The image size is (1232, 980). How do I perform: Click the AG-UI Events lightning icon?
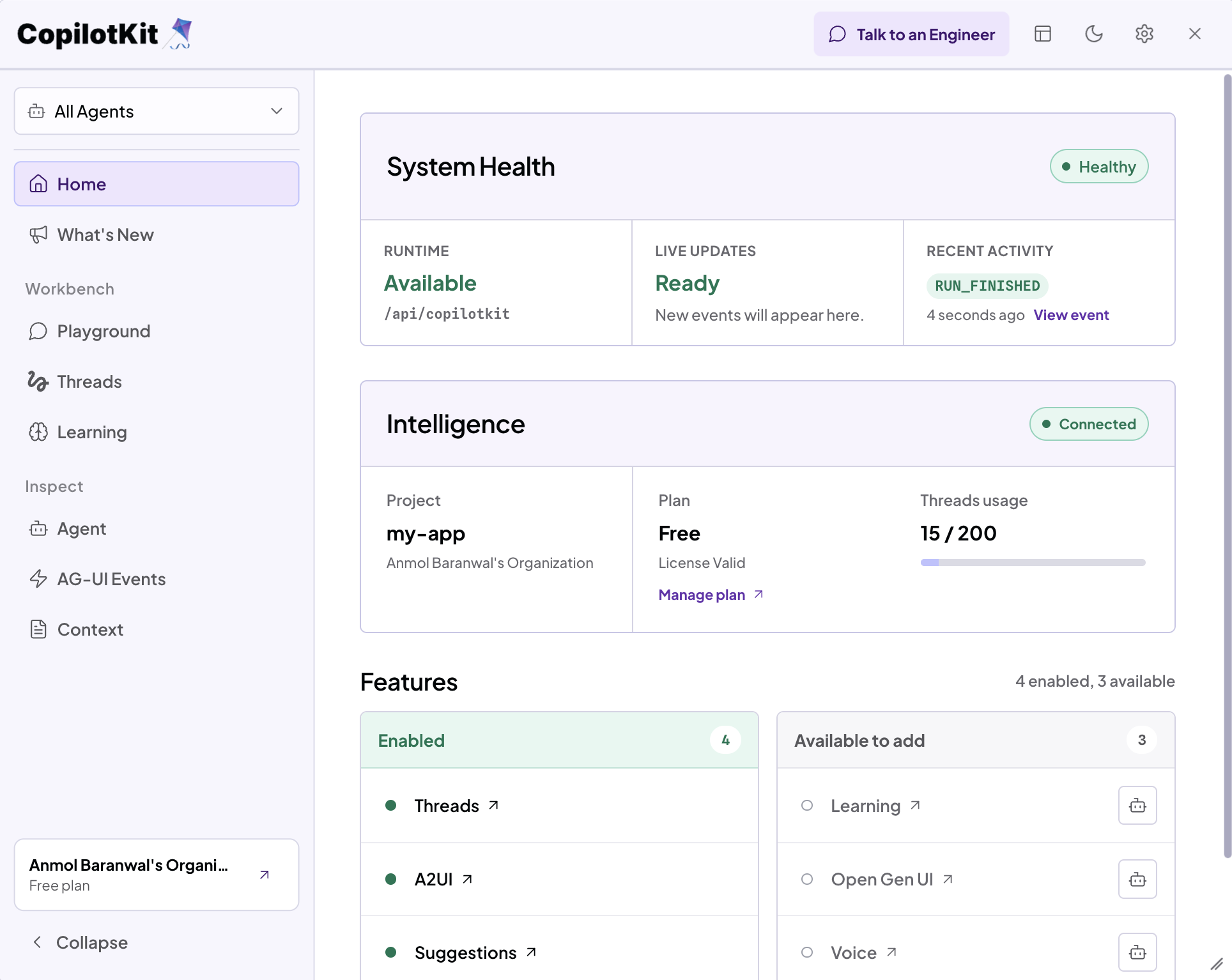[x=38, y=579]
